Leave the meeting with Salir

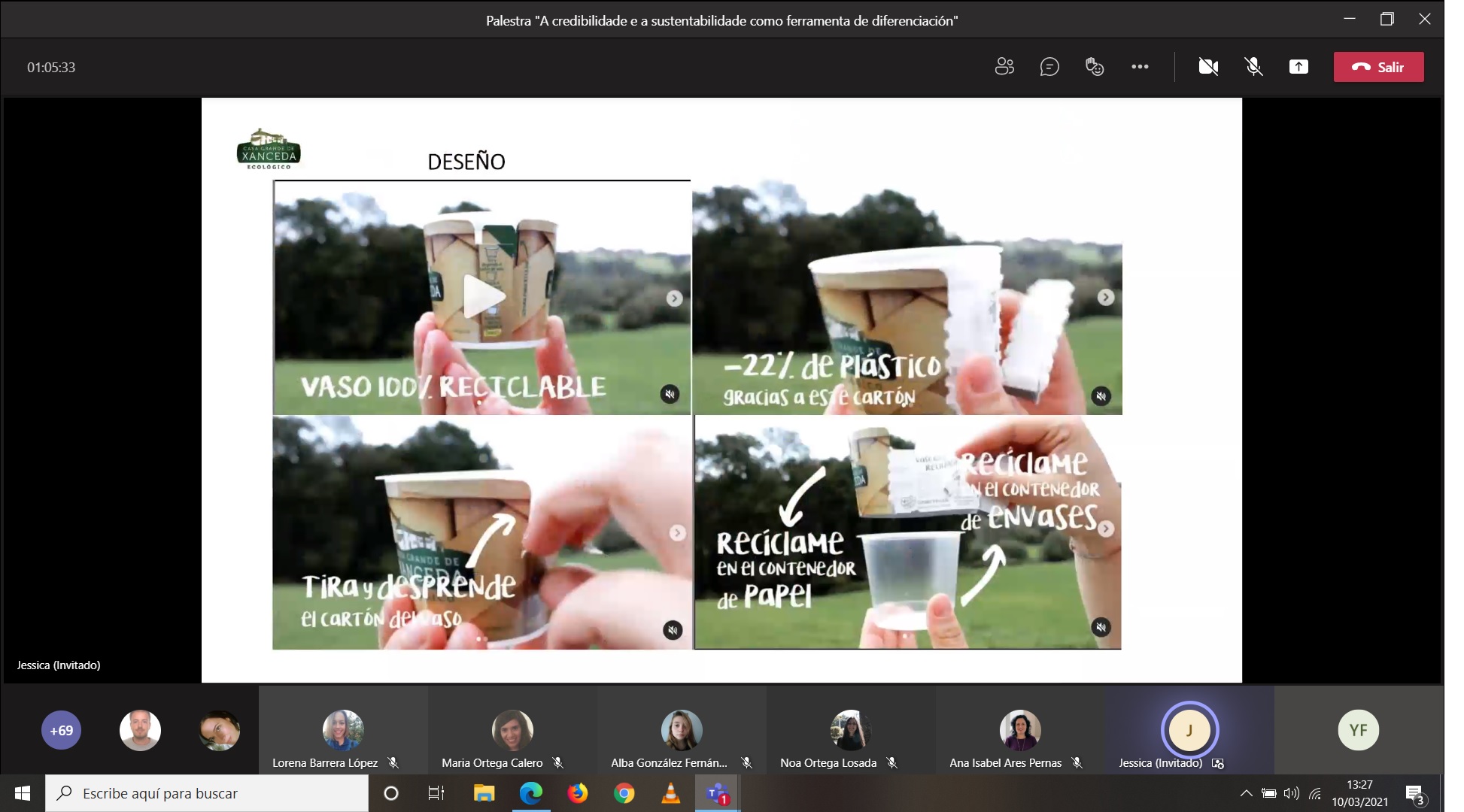(x=1378, y=67)
